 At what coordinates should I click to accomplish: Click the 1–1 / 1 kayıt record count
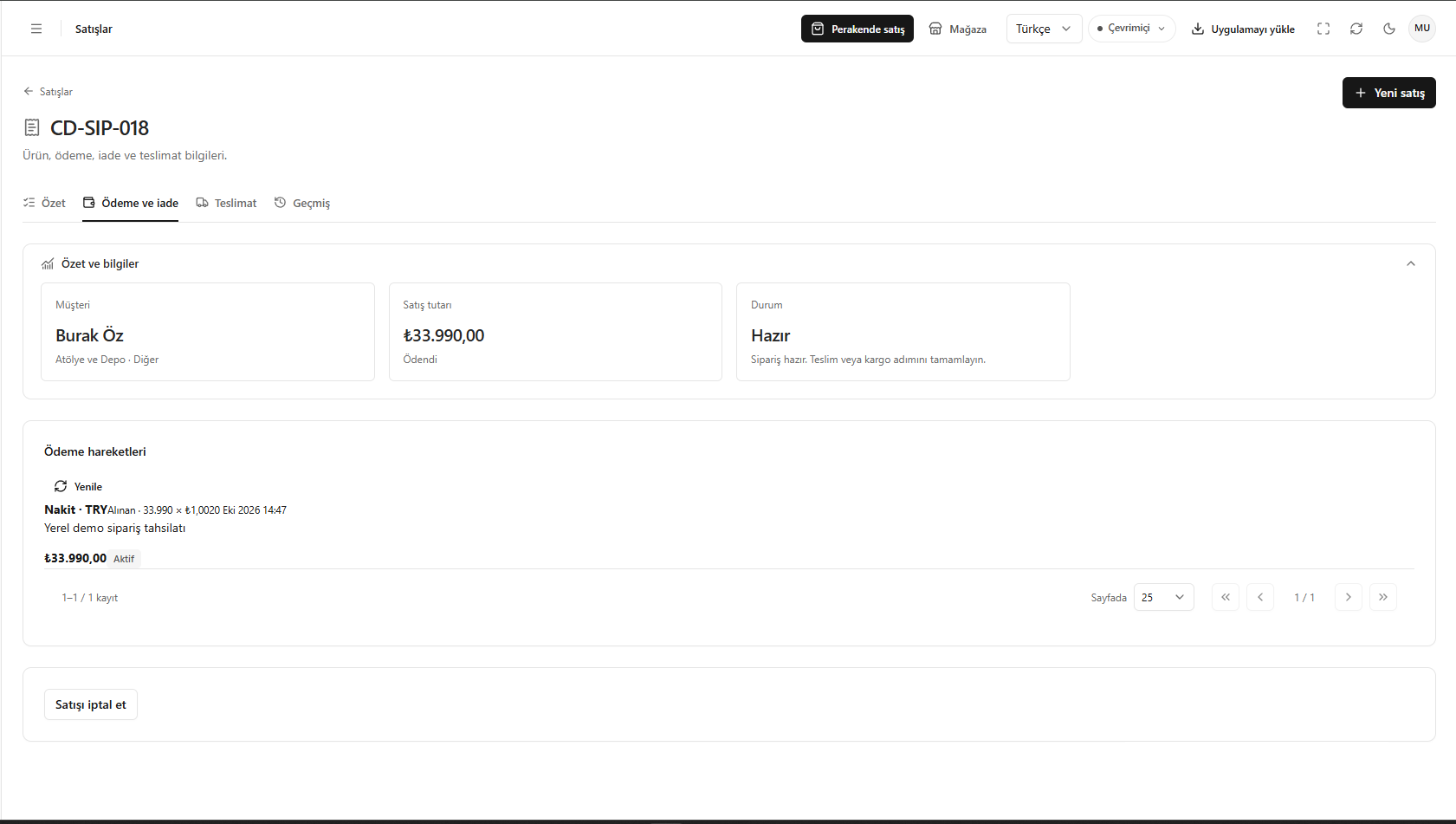point(89,598)
